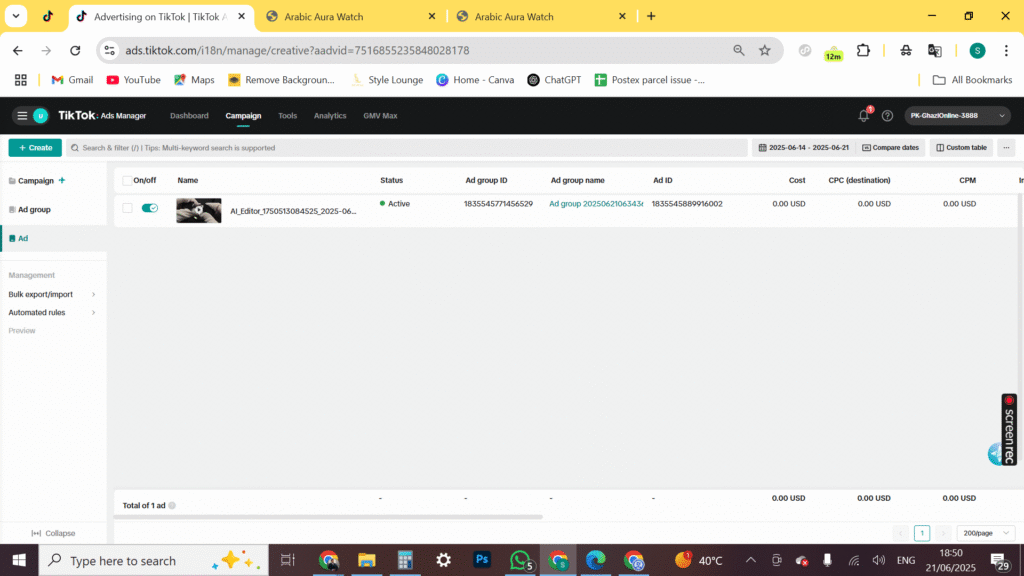Click the info icon beside Total of 1 ad
The image size is (1024, 576).
[x=172, y=506]
